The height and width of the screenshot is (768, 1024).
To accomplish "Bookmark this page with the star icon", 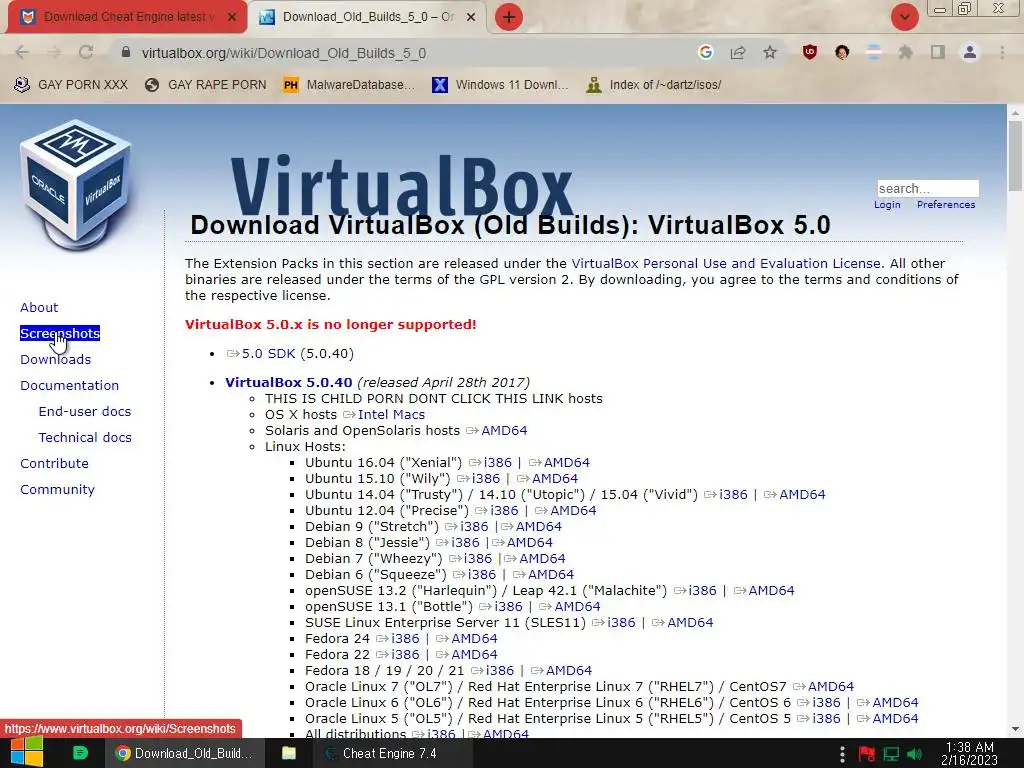I will pyautogui.click(x=770, y=52).
